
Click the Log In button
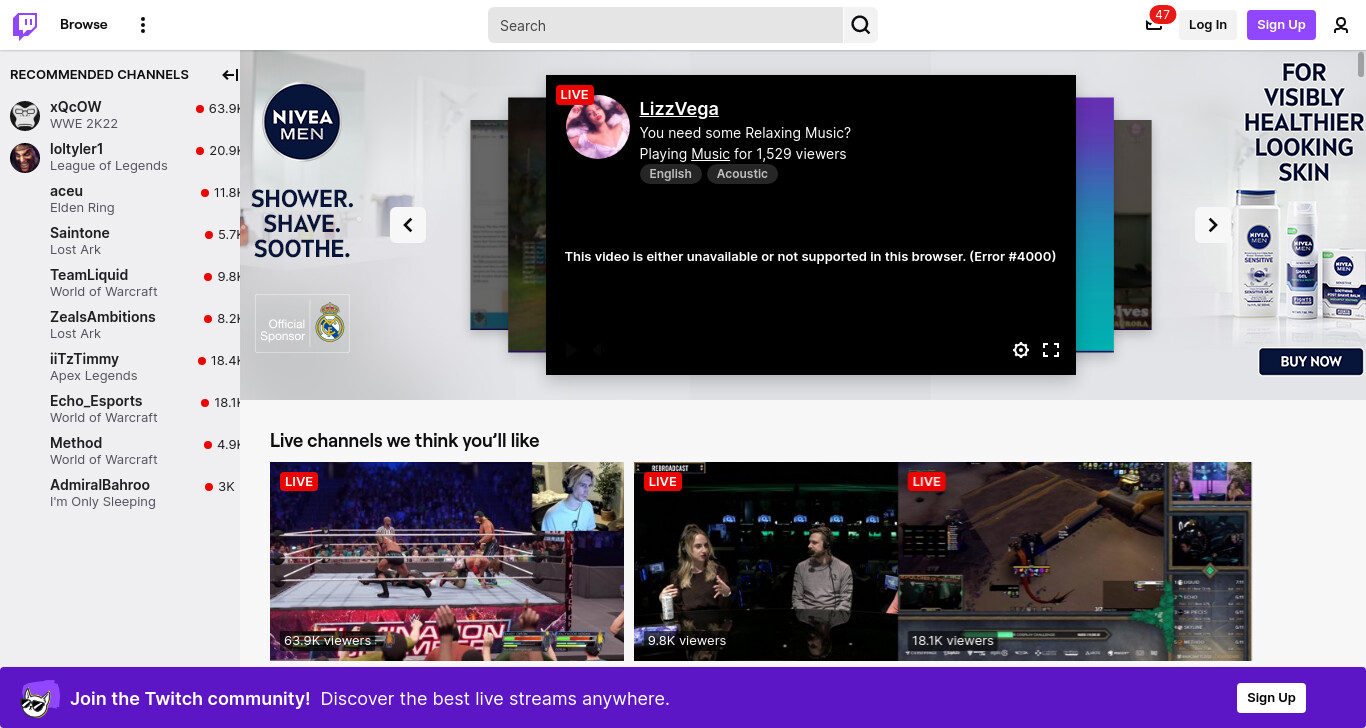[x=1208, y=25]
